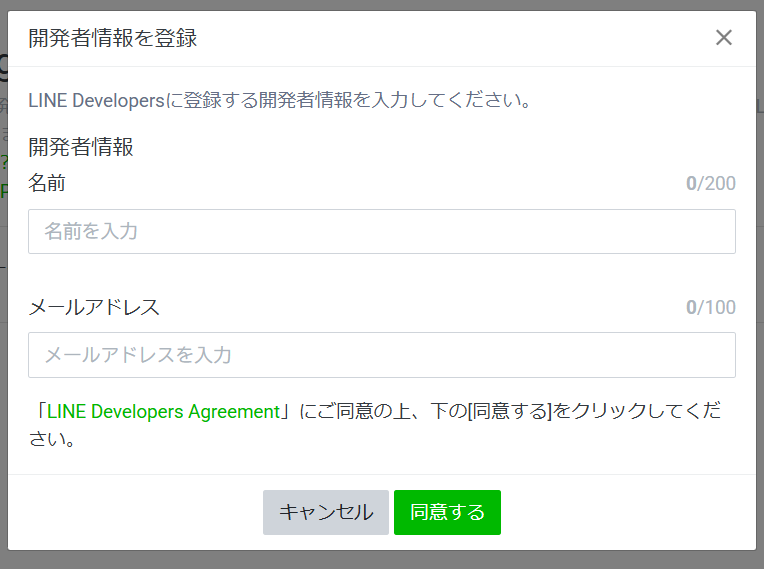Click the 名前 input field
Screen dimensions: 764x569
click(381, 231)
